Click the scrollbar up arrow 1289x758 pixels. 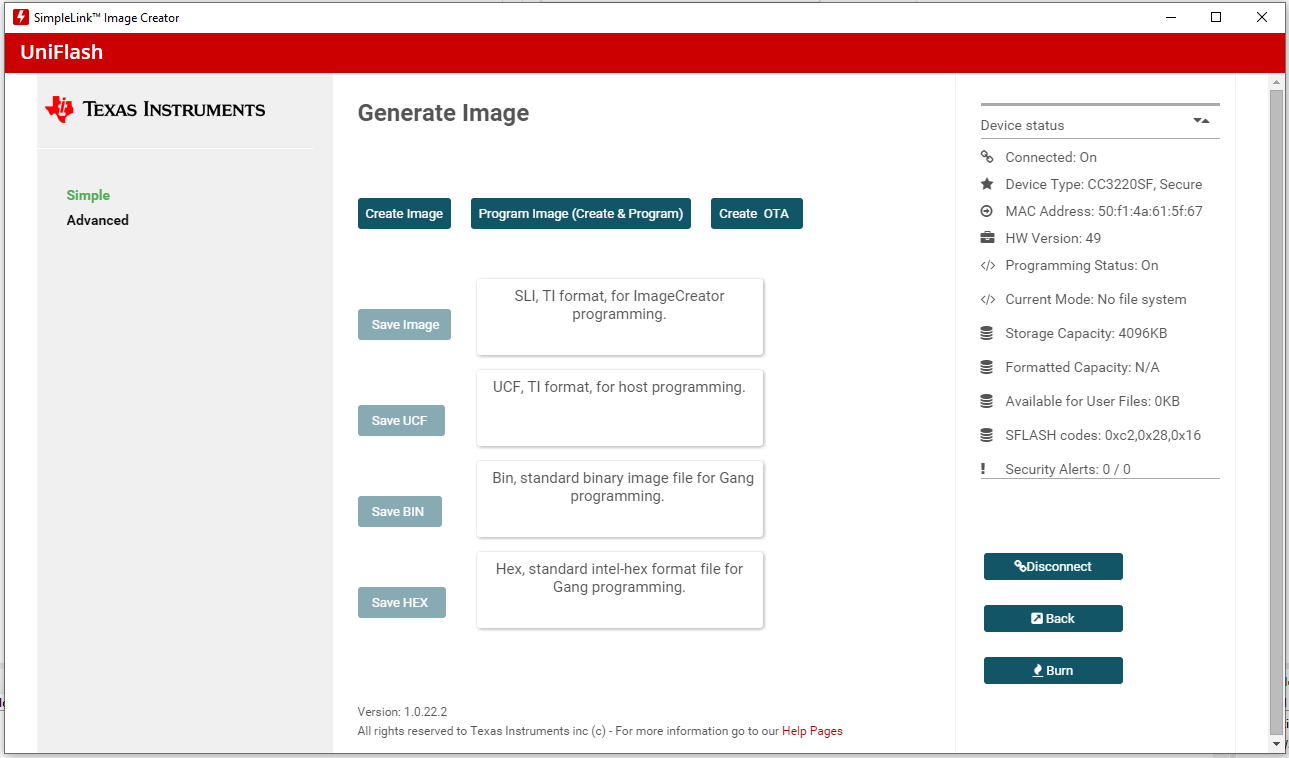pos(1276,81)
